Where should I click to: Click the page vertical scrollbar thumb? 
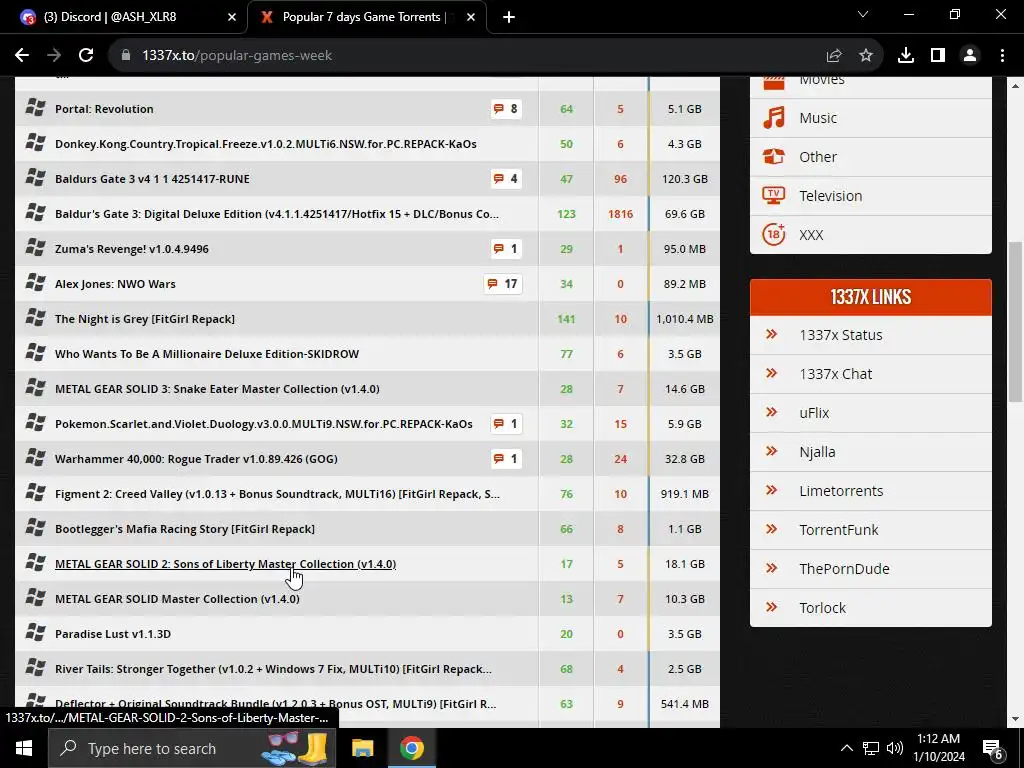(1015, 322)
